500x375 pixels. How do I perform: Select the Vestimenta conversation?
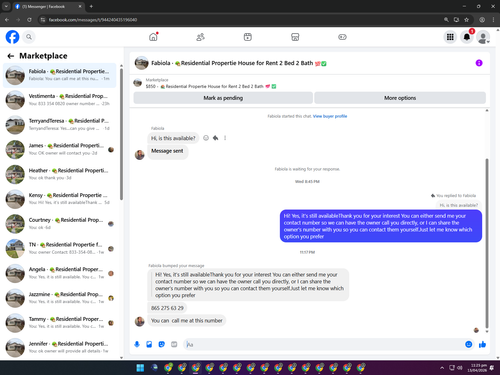[x=59, y=100]
